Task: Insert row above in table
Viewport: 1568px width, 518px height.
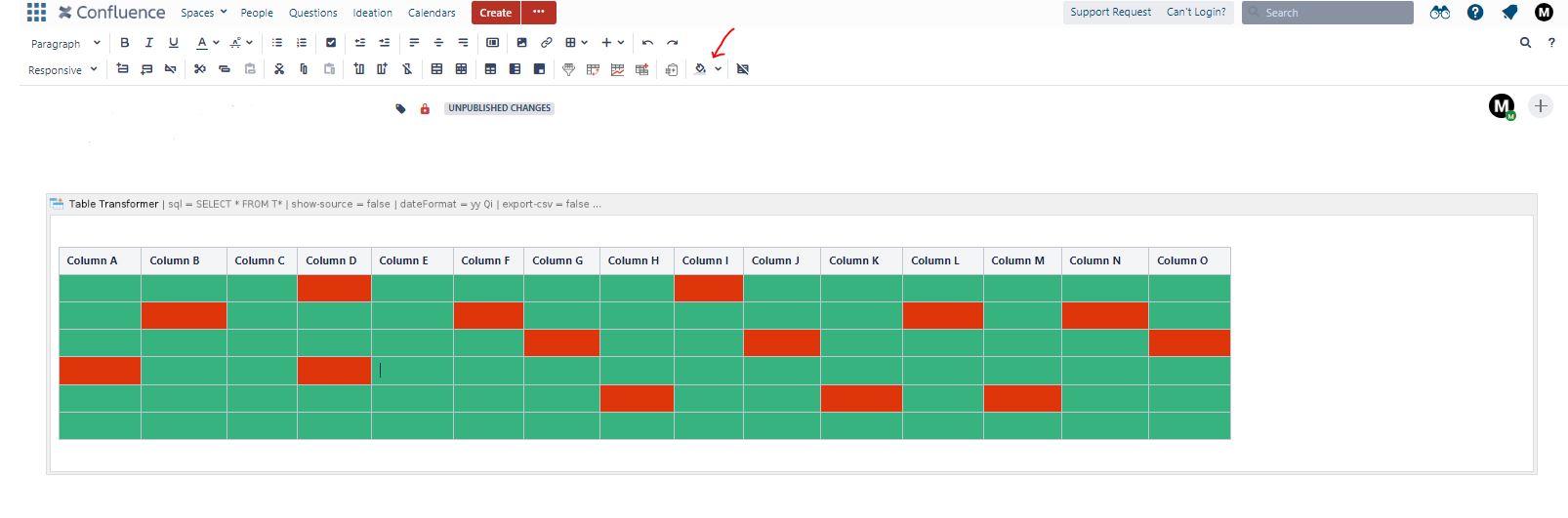Action: 122,69
